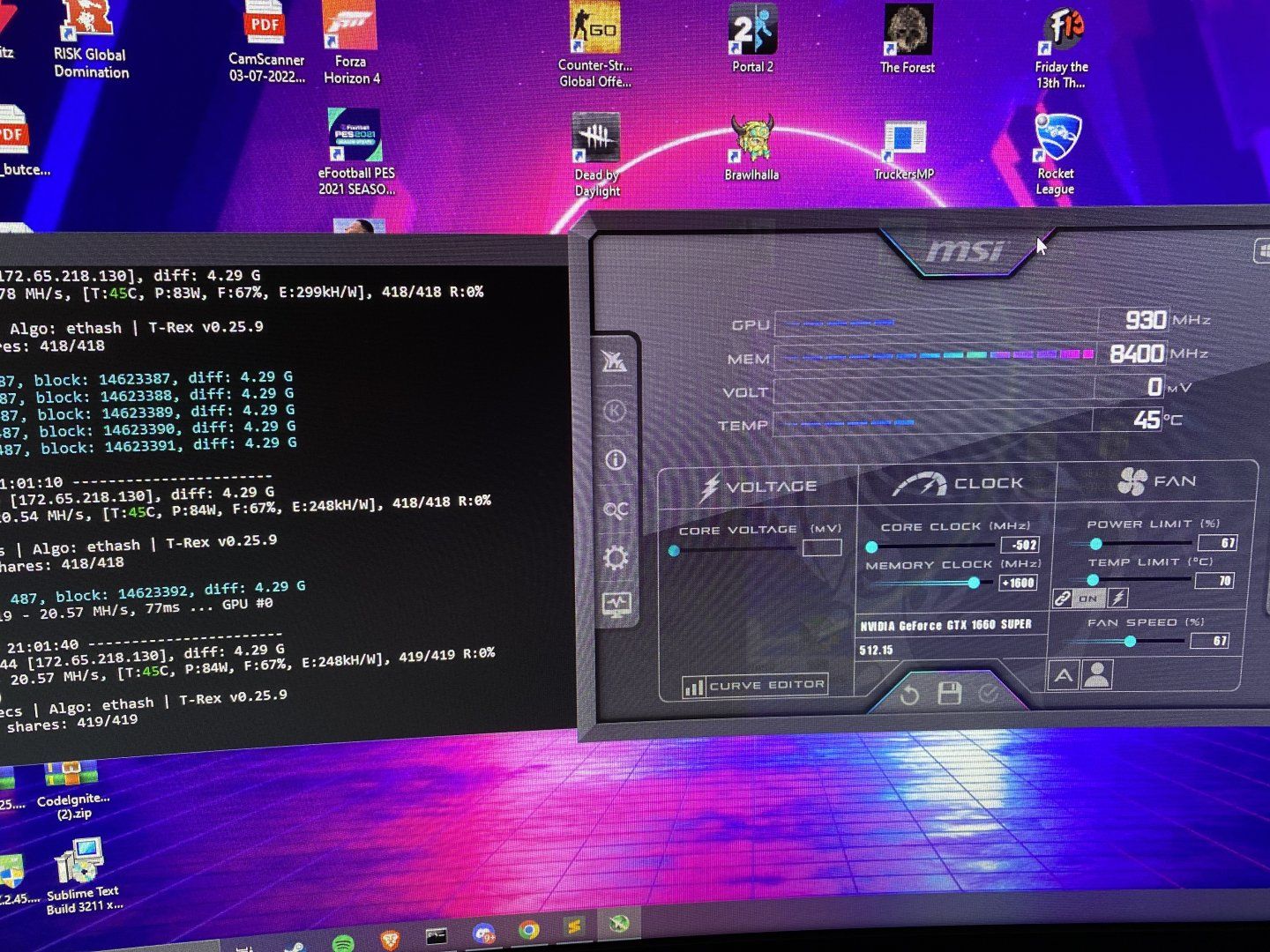The height and width of the screenshot is (952, 1270).
Task: Toggle the link between power and temp limits
Action: tap(1063, 599)
